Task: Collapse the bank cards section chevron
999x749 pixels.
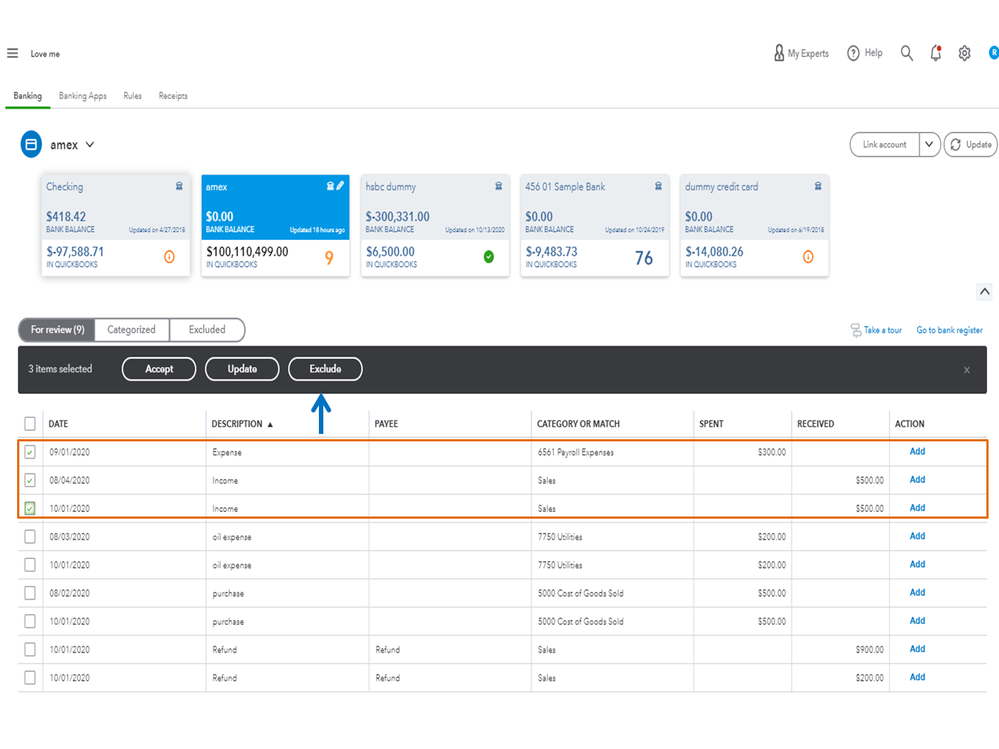Action: pyautogui.click(x=984, y=291)
